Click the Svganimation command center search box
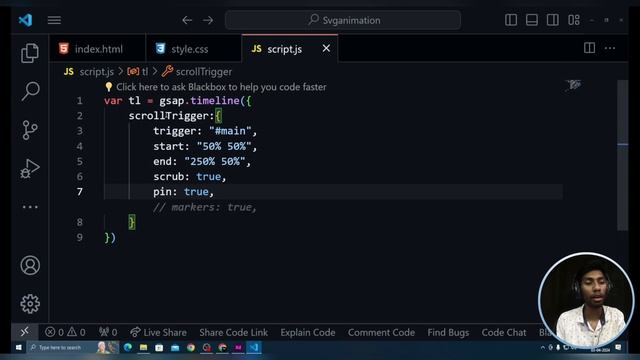 (343, 20)
